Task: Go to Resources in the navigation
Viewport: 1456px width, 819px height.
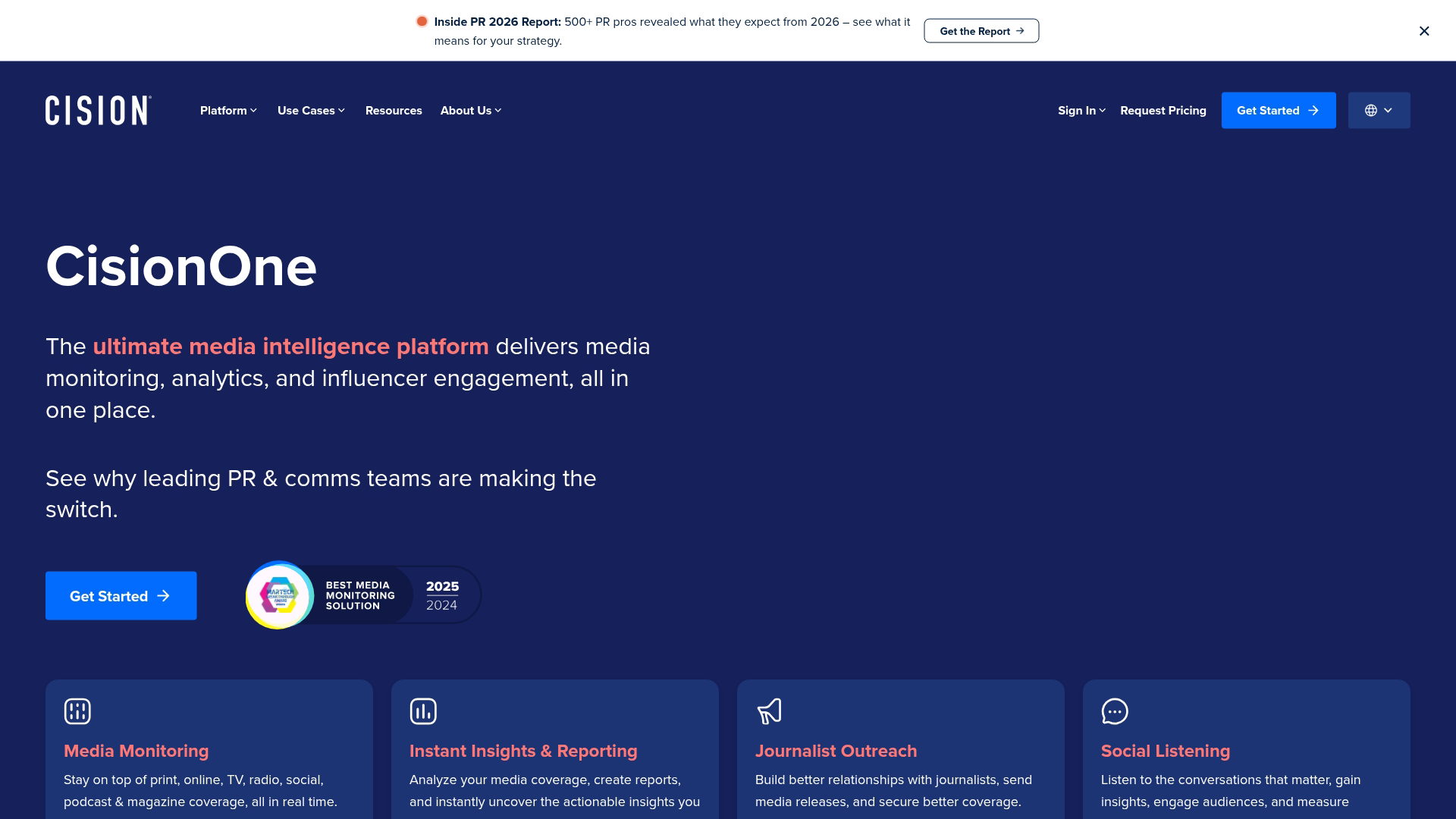Action: point(394,111)
